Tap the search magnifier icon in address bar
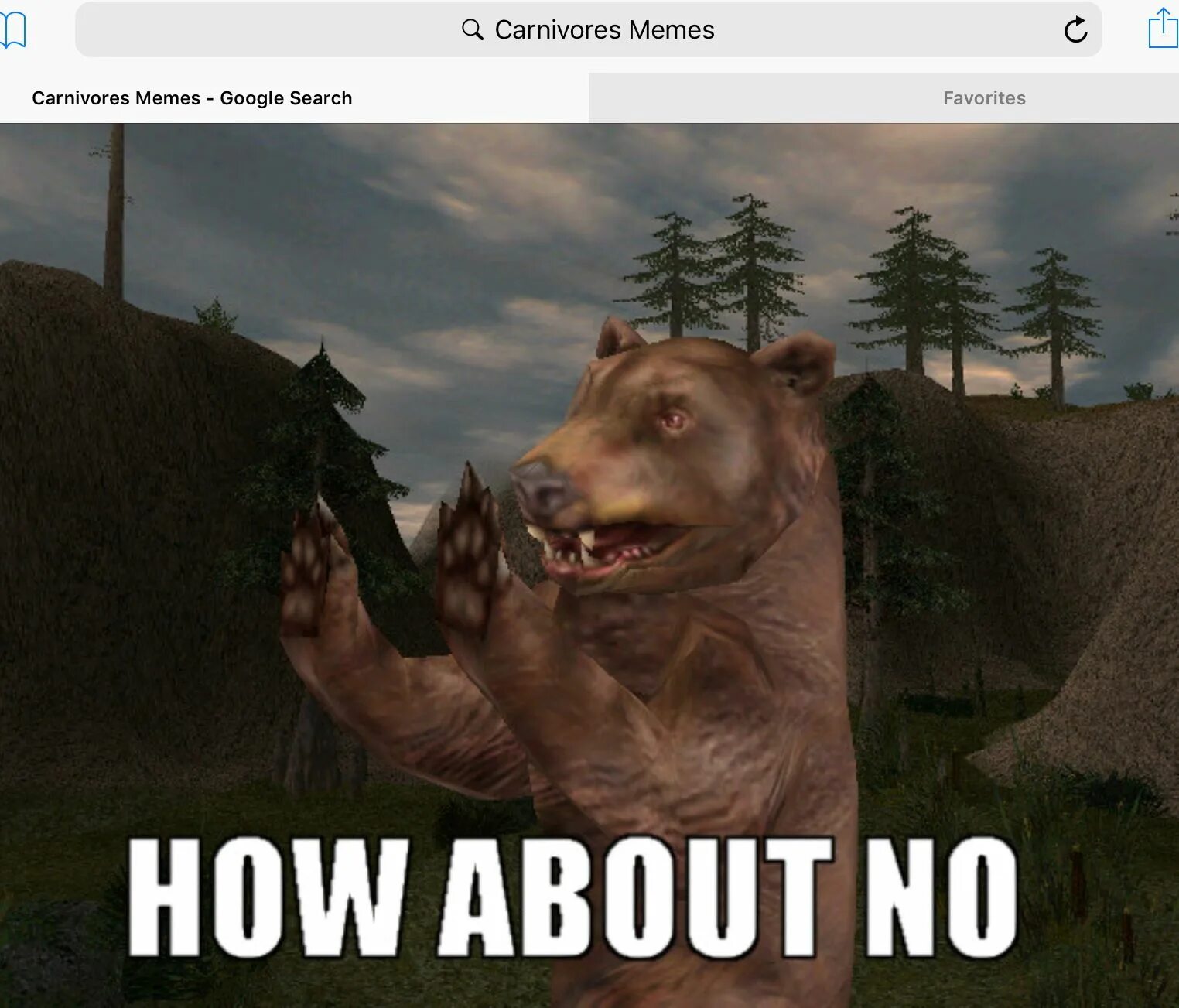1179x1008 pixels. pos(472,29)
